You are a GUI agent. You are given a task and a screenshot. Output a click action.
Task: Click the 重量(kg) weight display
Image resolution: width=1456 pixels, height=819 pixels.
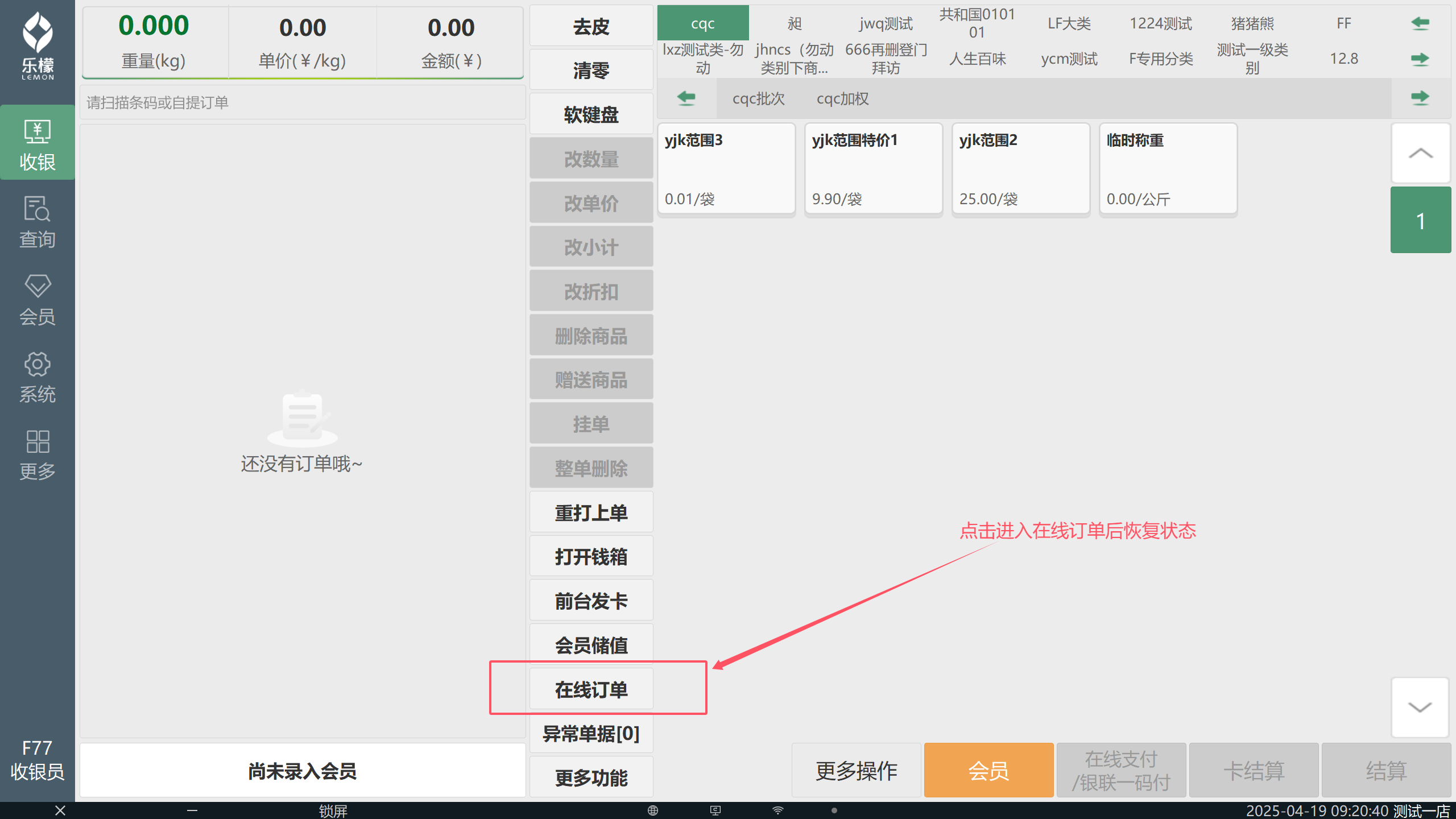pos(155,43)
